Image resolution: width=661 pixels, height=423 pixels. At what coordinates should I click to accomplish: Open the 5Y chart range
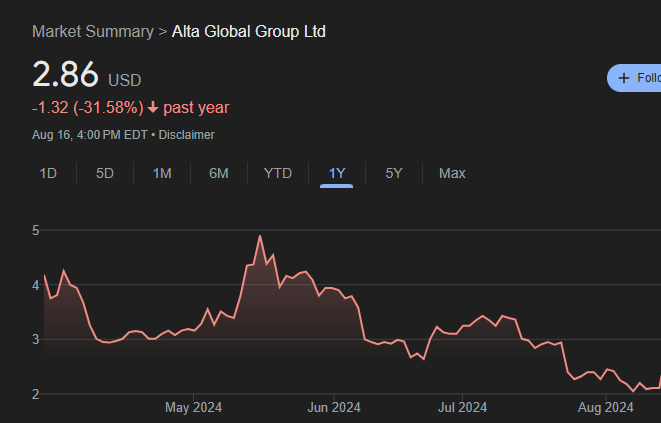[394, 173]
